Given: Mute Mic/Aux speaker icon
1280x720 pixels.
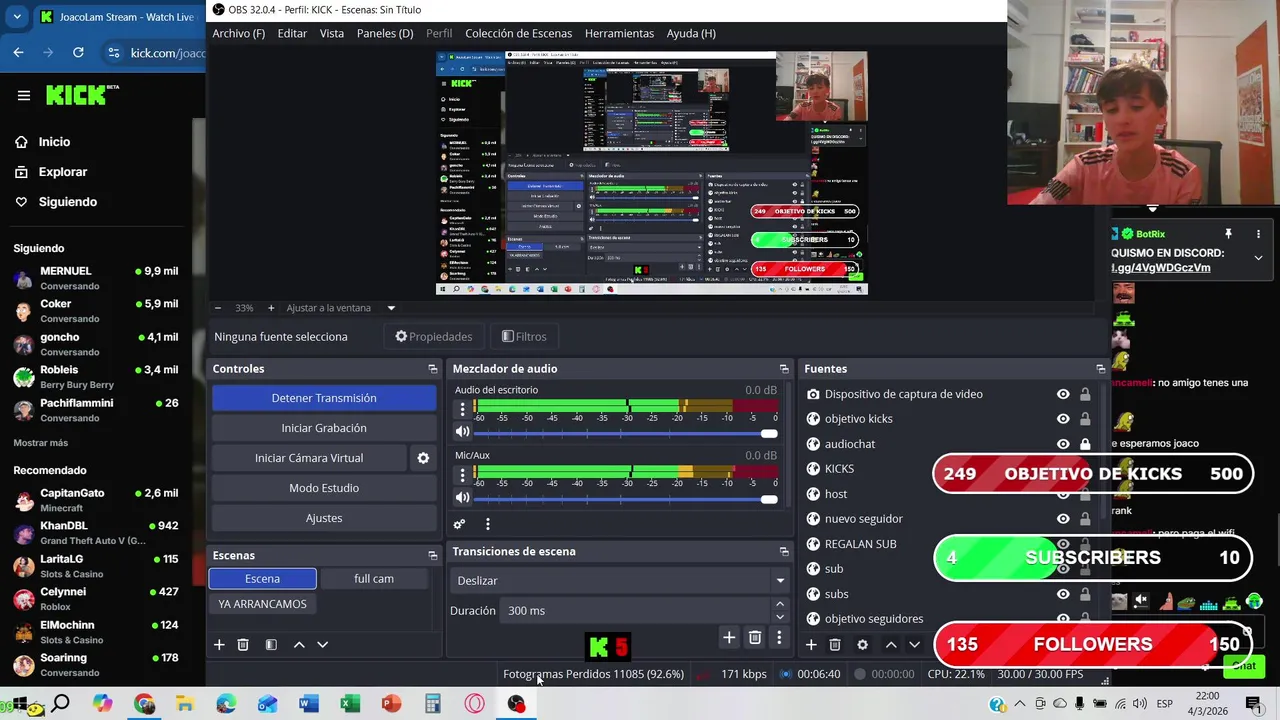Looking at the screenshot, I should [x=462, y=497].
